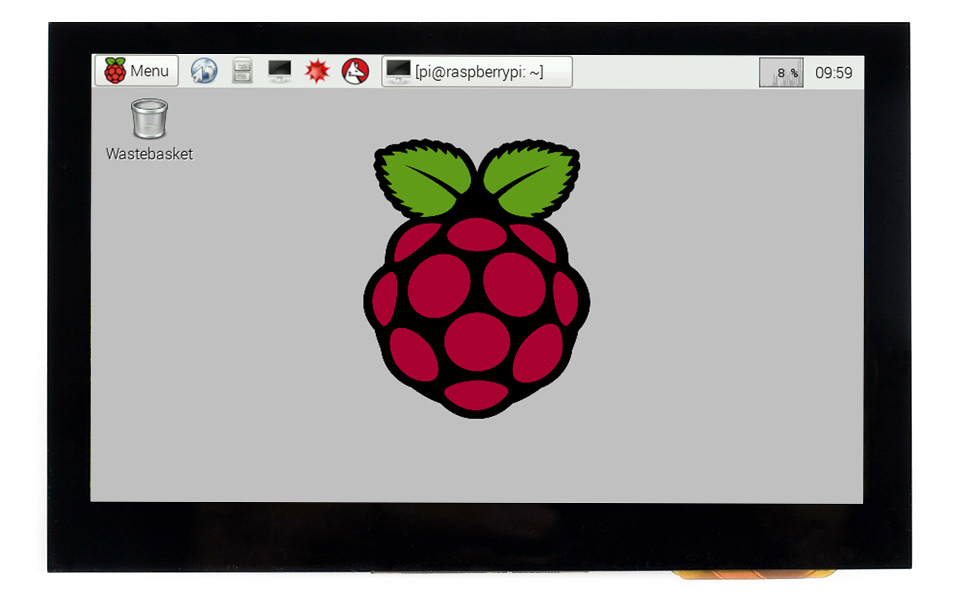Click monitor icon in pi@raspberrypi taskbar entry

(398, 71)
